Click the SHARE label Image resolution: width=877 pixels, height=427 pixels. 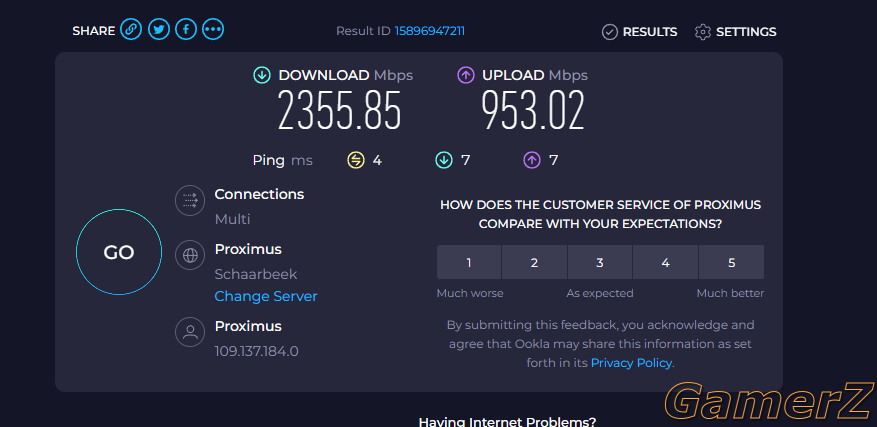pyautogui.click(x=93, y=31)
